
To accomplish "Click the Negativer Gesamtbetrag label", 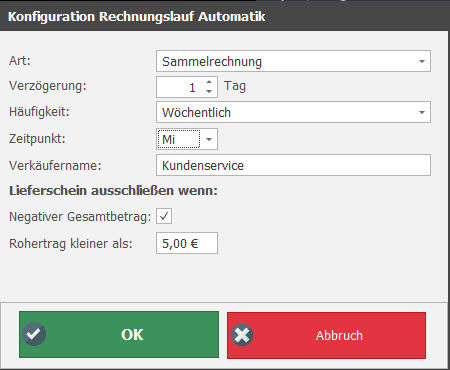I will point(80,217).
